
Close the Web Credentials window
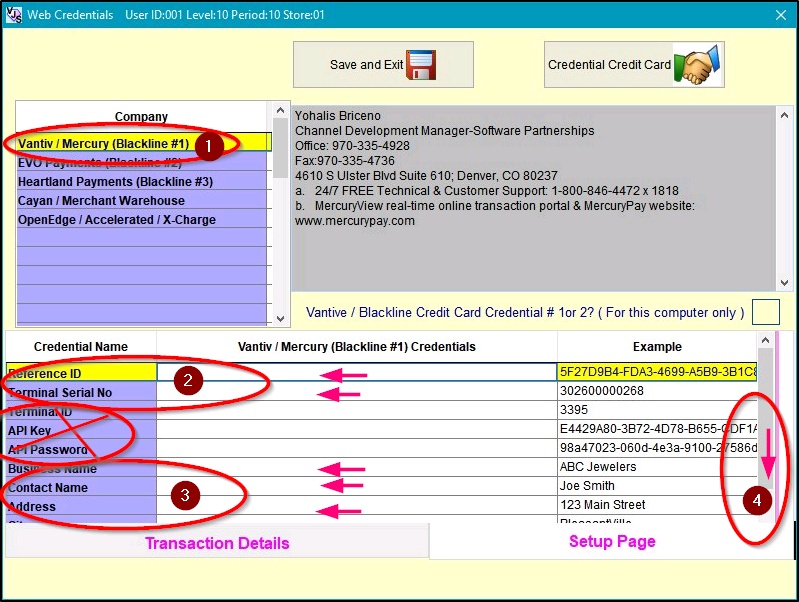pos(781,15)
